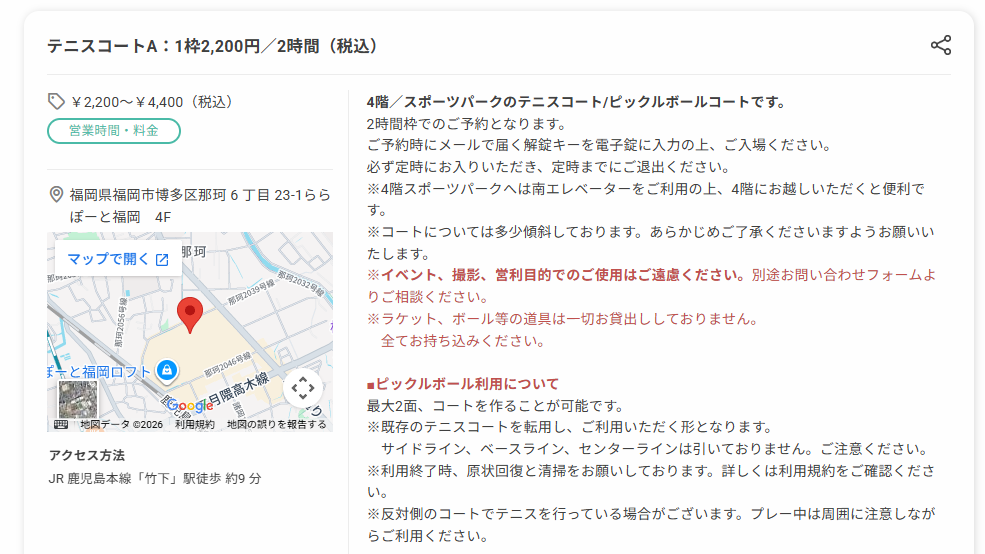Click the 利用規約 link on the map

click(195, 425)
